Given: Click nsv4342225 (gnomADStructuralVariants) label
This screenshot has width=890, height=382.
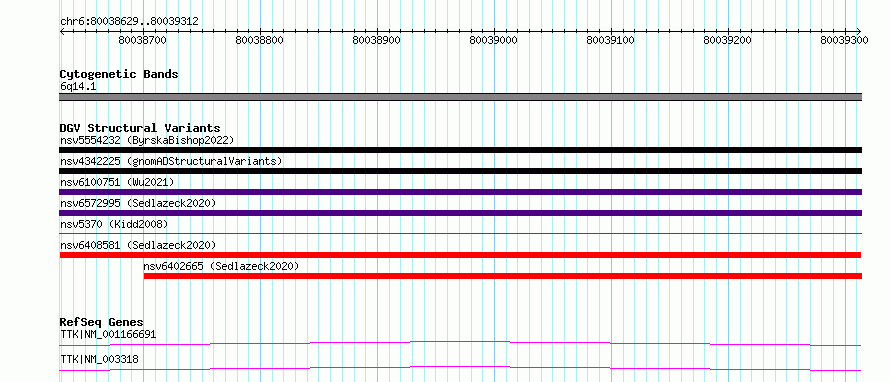Looking at the screenshot, I should coord(171,161).
